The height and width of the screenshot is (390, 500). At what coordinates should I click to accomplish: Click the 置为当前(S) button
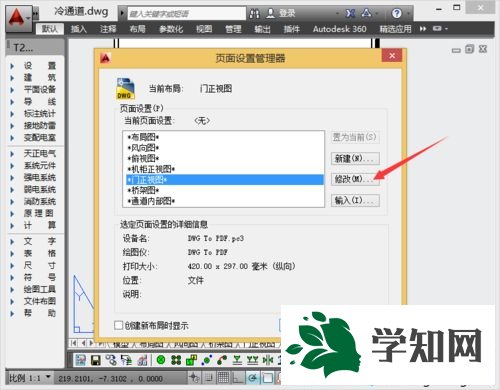(x=355, y=137)
